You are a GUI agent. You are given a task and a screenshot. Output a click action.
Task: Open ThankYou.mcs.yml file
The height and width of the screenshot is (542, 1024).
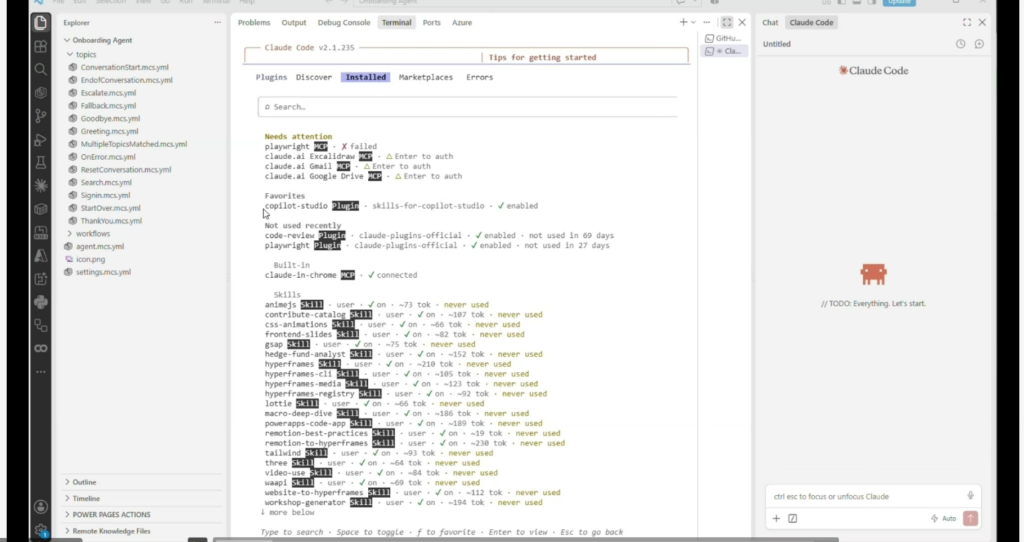(x=111, y=221)
